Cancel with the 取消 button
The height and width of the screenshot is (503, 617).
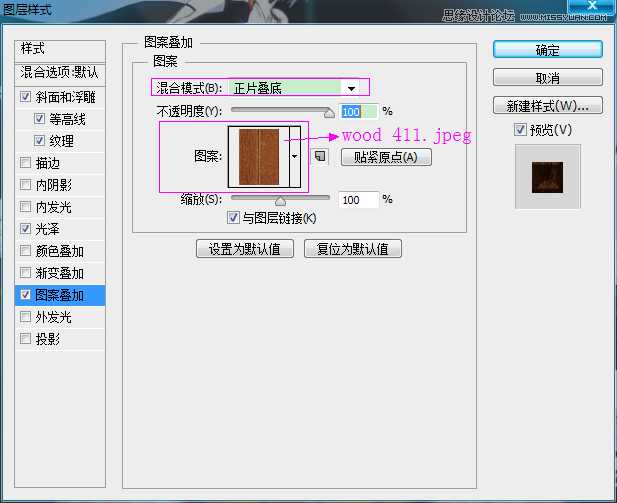pos(547,78)
